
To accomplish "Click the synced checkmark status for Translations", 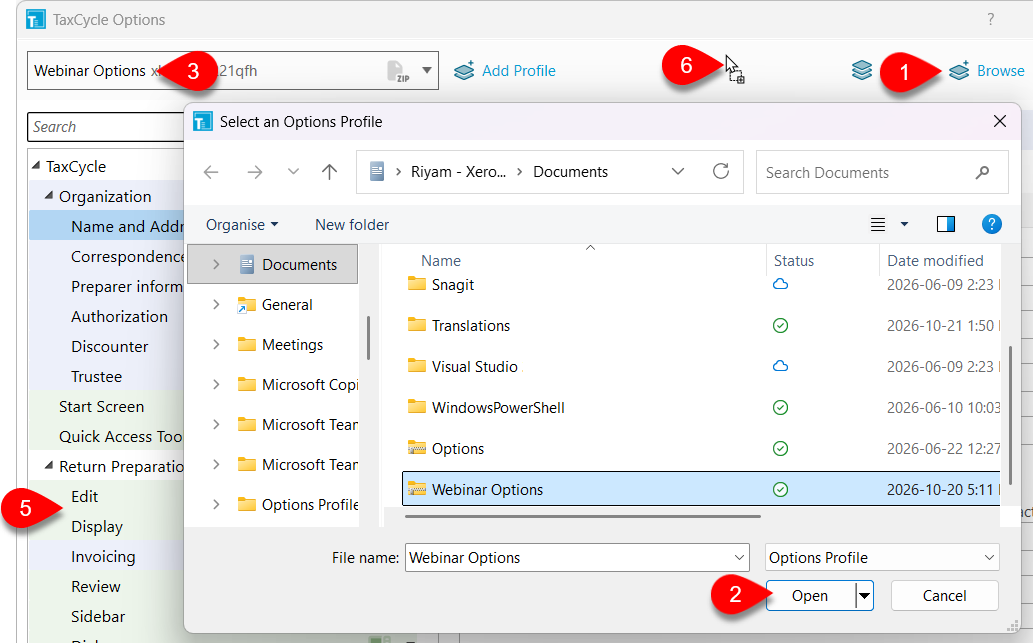I will click(781, 325).
